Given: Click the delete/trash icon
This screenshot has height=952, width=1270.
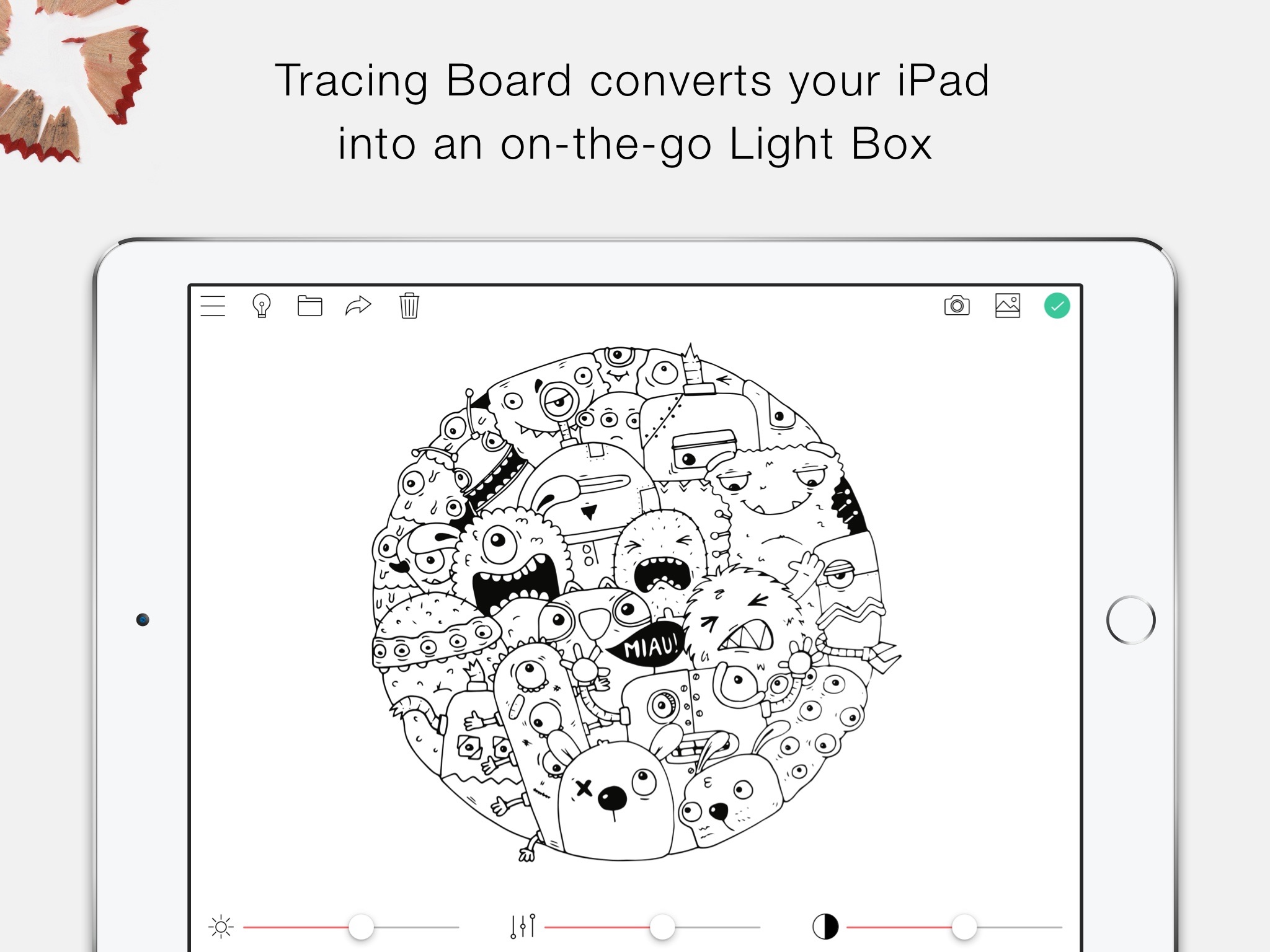Looking at the screenshot, I should [x=409, y=307].
